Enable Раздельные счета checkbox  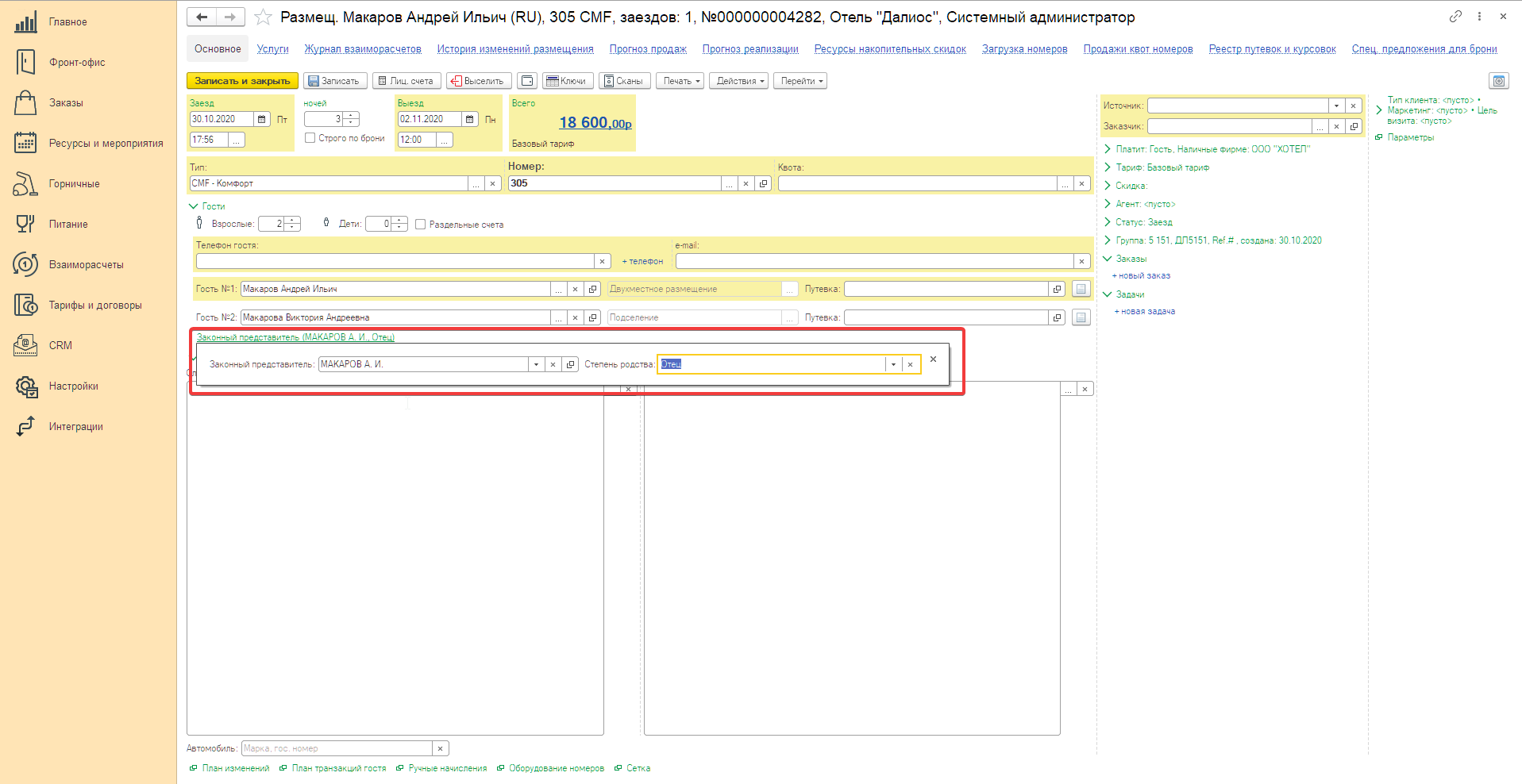pyautogui.click(x=421, y=225)
